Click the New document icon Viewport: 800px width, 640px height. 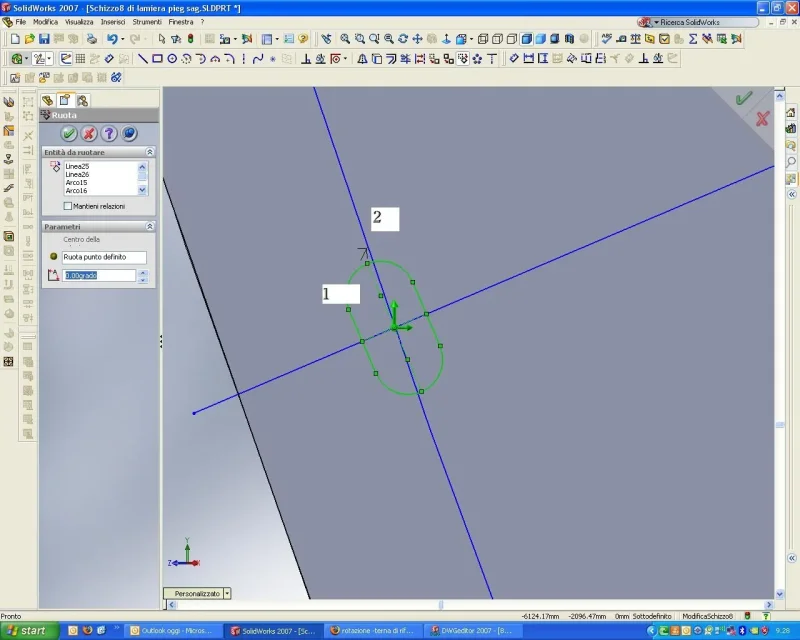(15, 39)
